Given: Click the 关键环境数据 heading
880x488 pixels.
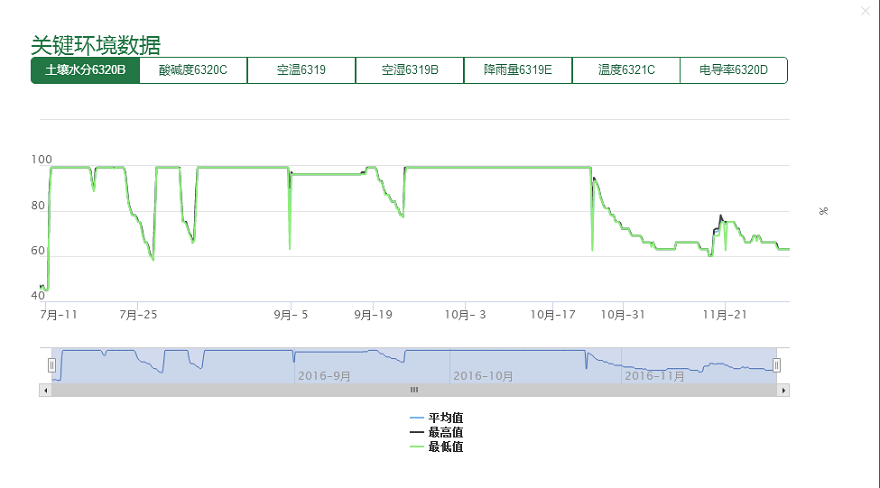Looking at the screenshot, I should pyautogui.click(x=96, y=45).
